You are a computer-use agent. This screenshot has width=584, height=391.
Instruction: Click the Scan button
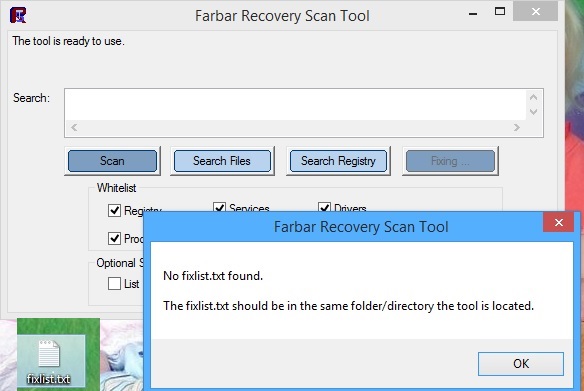[112, 161]
